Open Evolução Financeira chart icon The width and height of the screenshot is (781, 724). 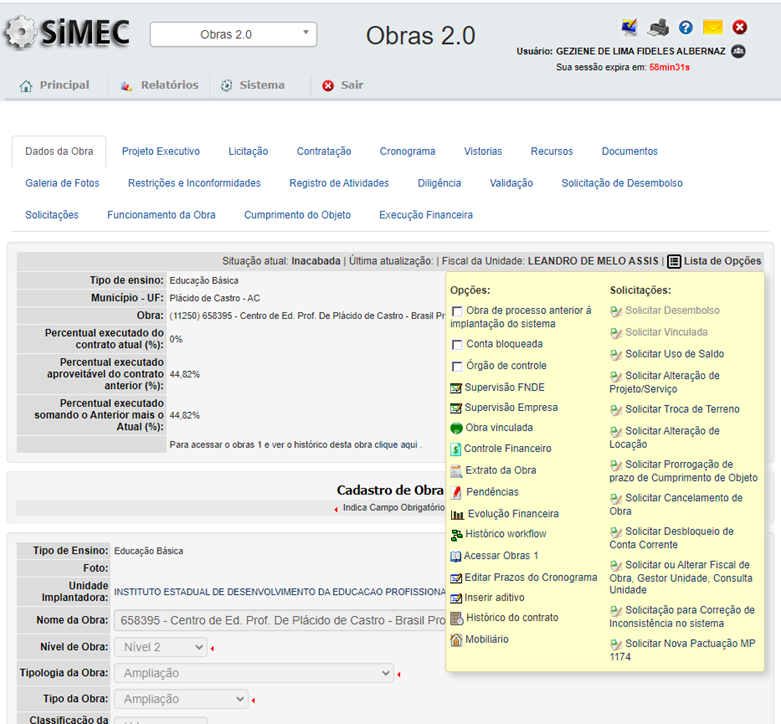pos(457,514)
